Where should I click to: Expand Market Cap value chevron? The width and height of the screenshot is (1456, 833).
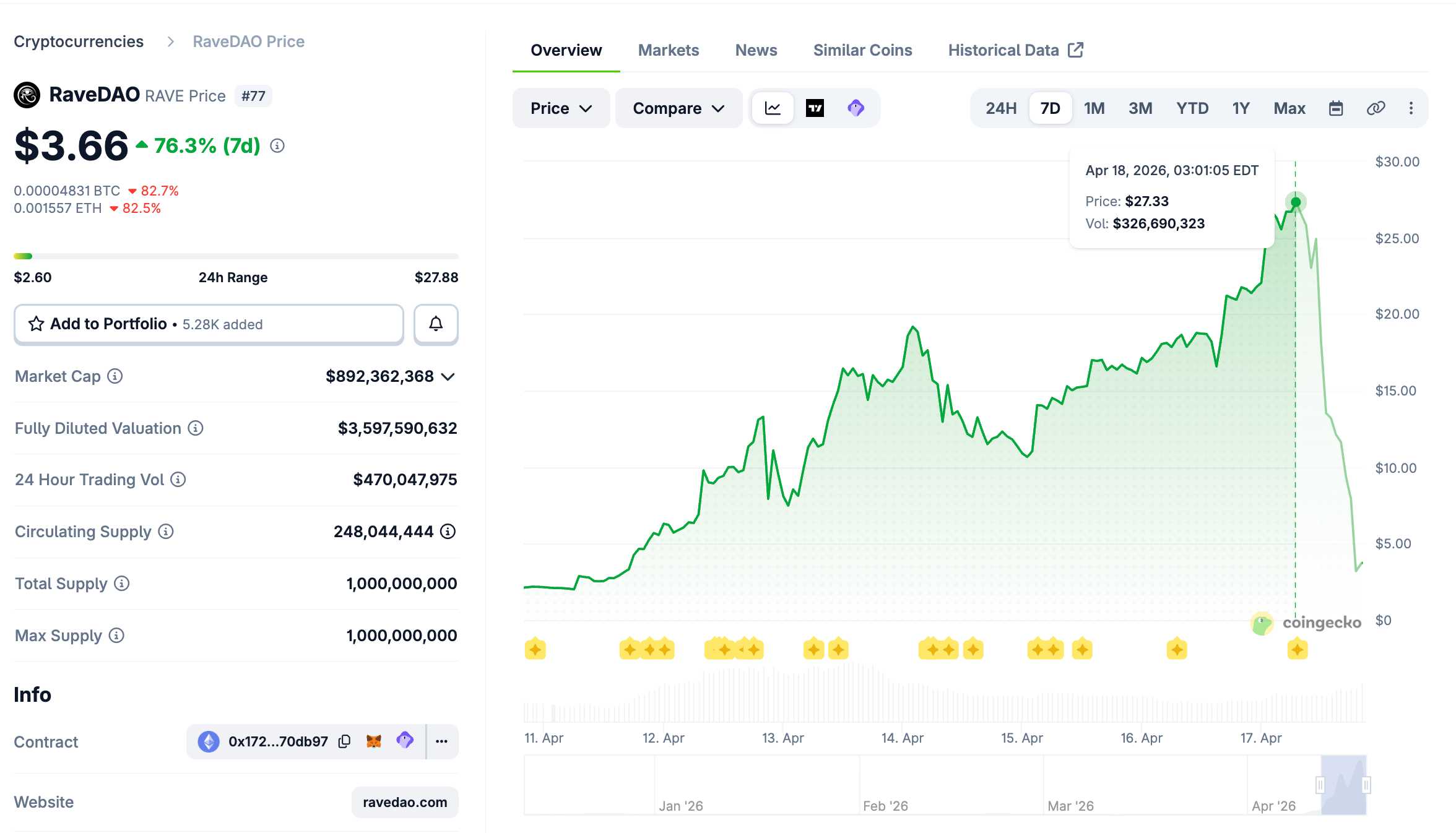[x=449, y=376]
